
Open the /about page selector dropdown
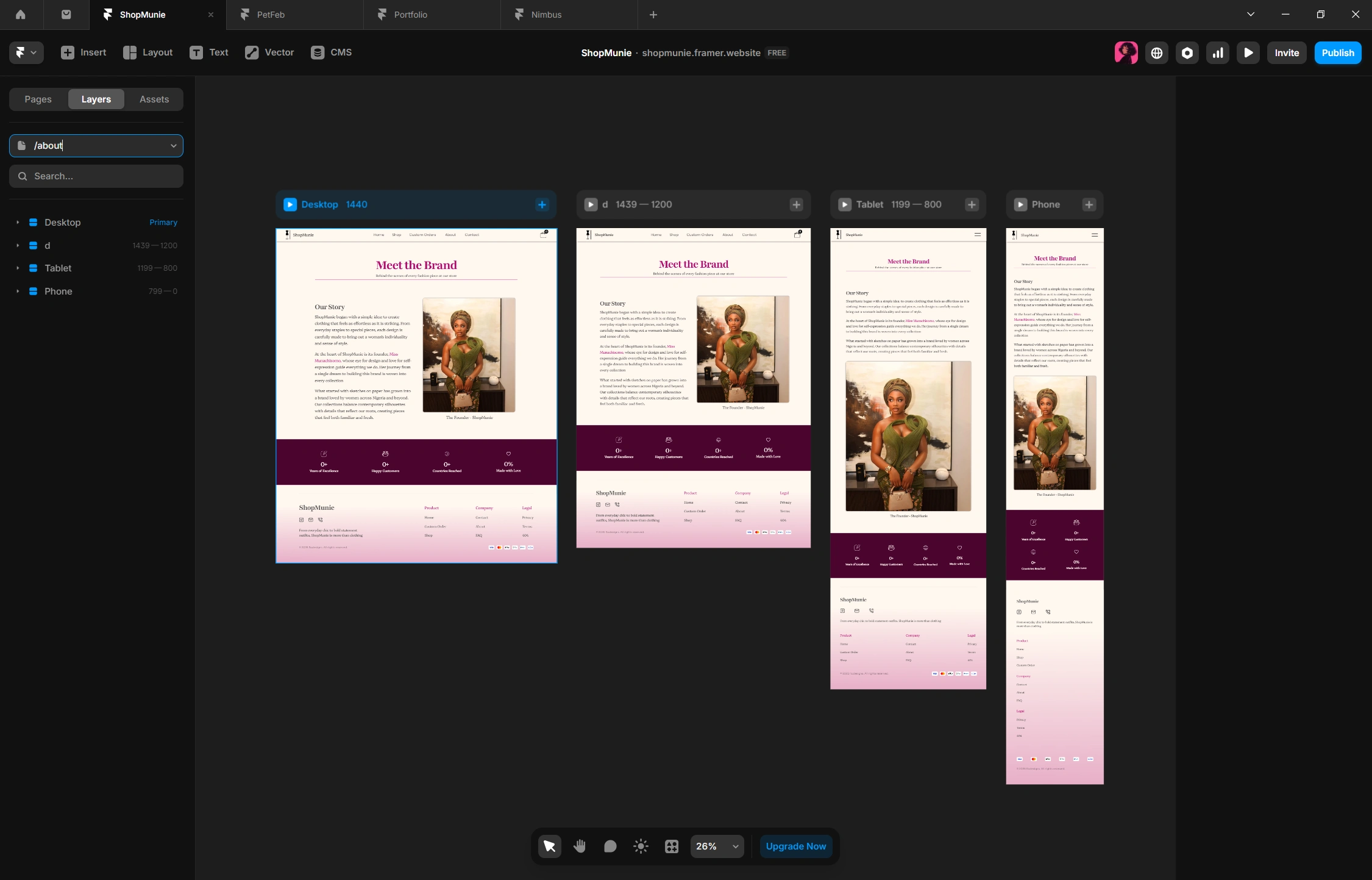click(x=173, y=146)
